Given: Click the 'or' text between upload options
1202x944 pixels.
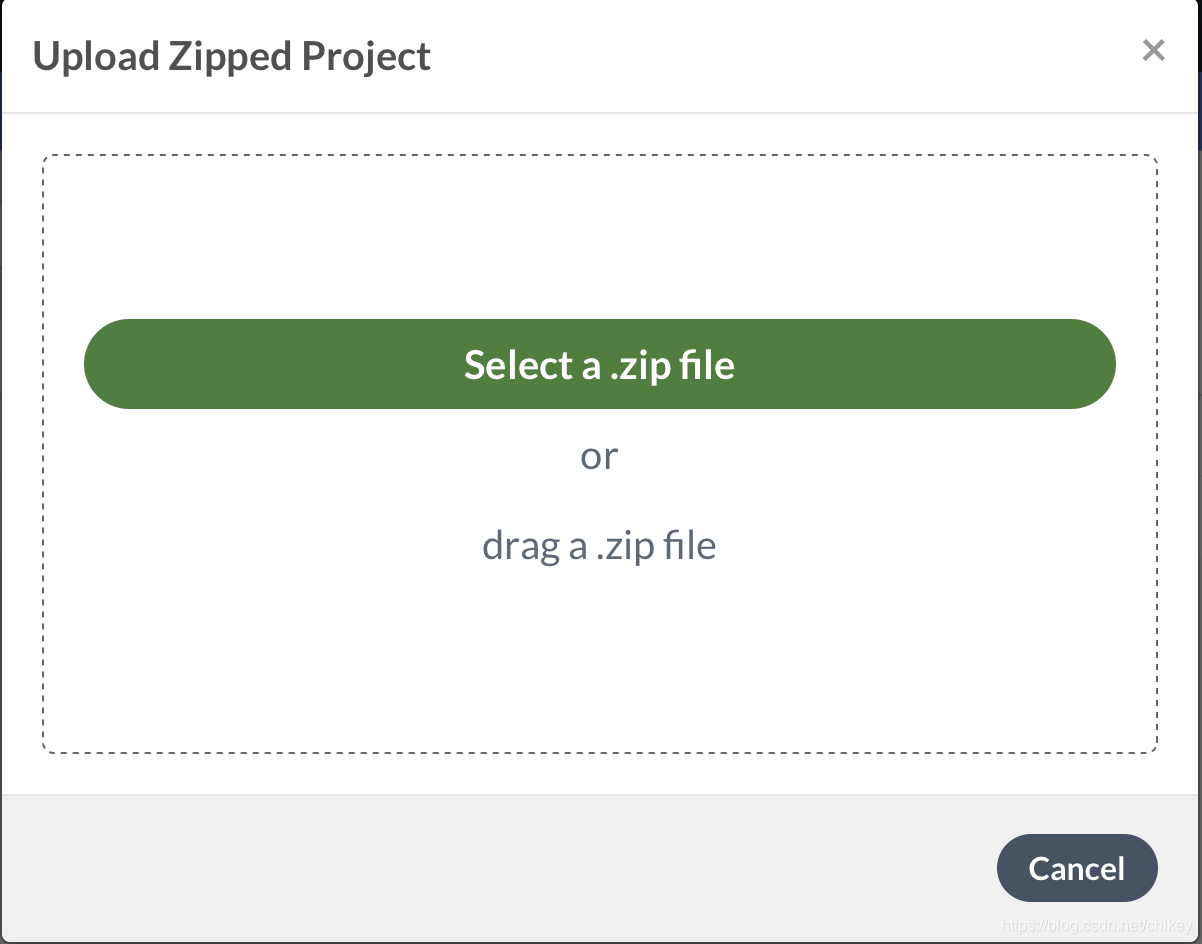Looking at the screenshot, I should (x=599, y=455).
